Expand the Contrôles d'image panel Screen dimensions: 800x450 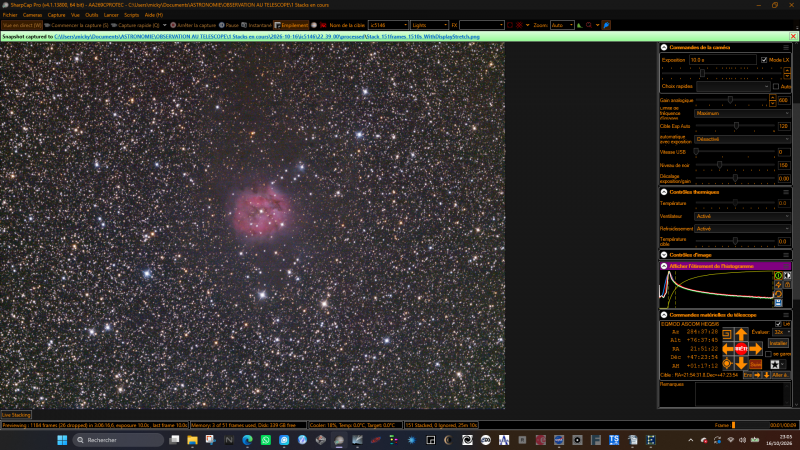coord(664,255)
